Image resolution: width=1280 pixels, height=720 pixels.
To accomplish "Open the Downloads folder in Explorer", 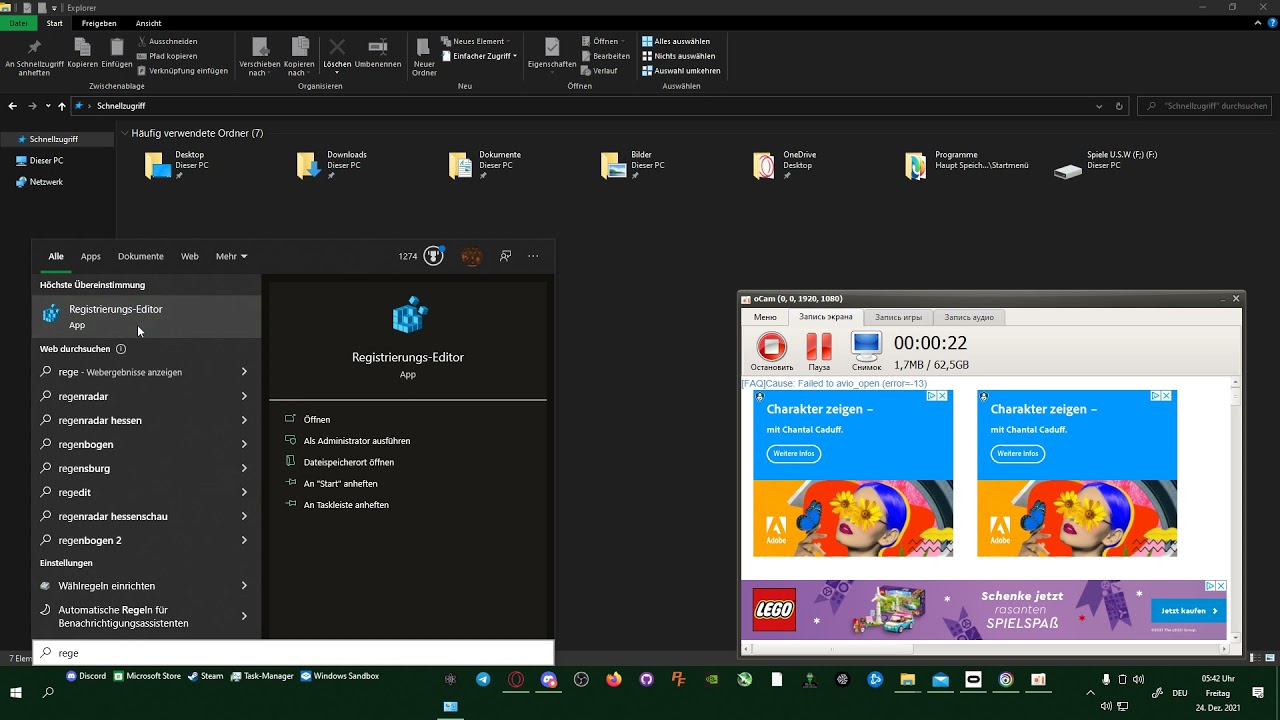I will coord(333,164).
